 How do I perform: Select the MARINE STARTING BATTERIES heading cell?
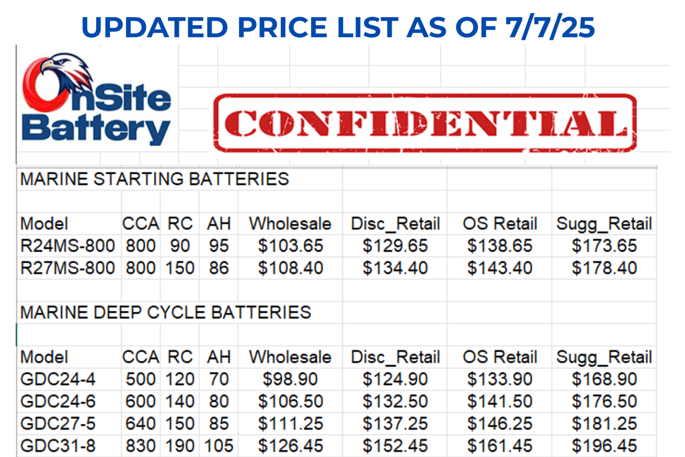click(x=155, y=179)
